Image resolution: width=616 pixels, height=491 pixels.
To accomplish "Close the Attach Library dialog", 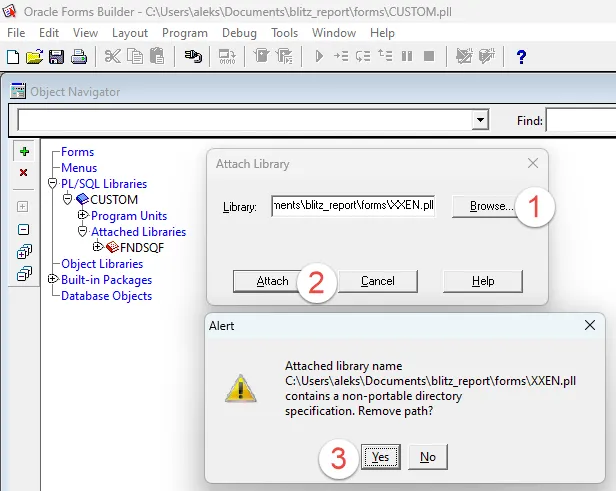I will tap(533, 163).
